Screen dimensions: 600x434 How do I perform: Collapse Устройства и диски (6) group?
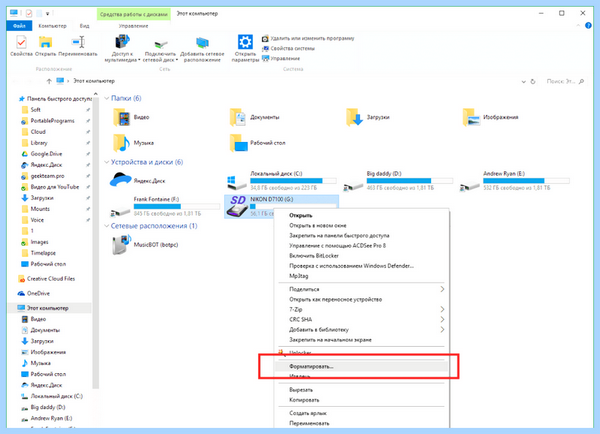pos(107,162)
